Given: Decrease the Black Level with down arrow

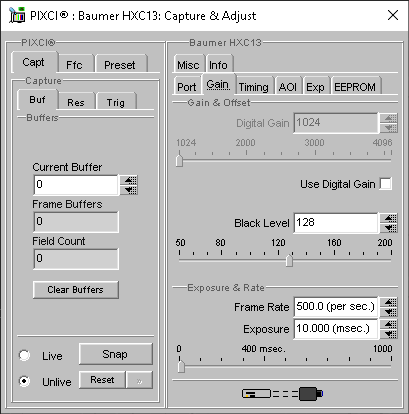Looking at the screenshot, I should click(389, 228).
